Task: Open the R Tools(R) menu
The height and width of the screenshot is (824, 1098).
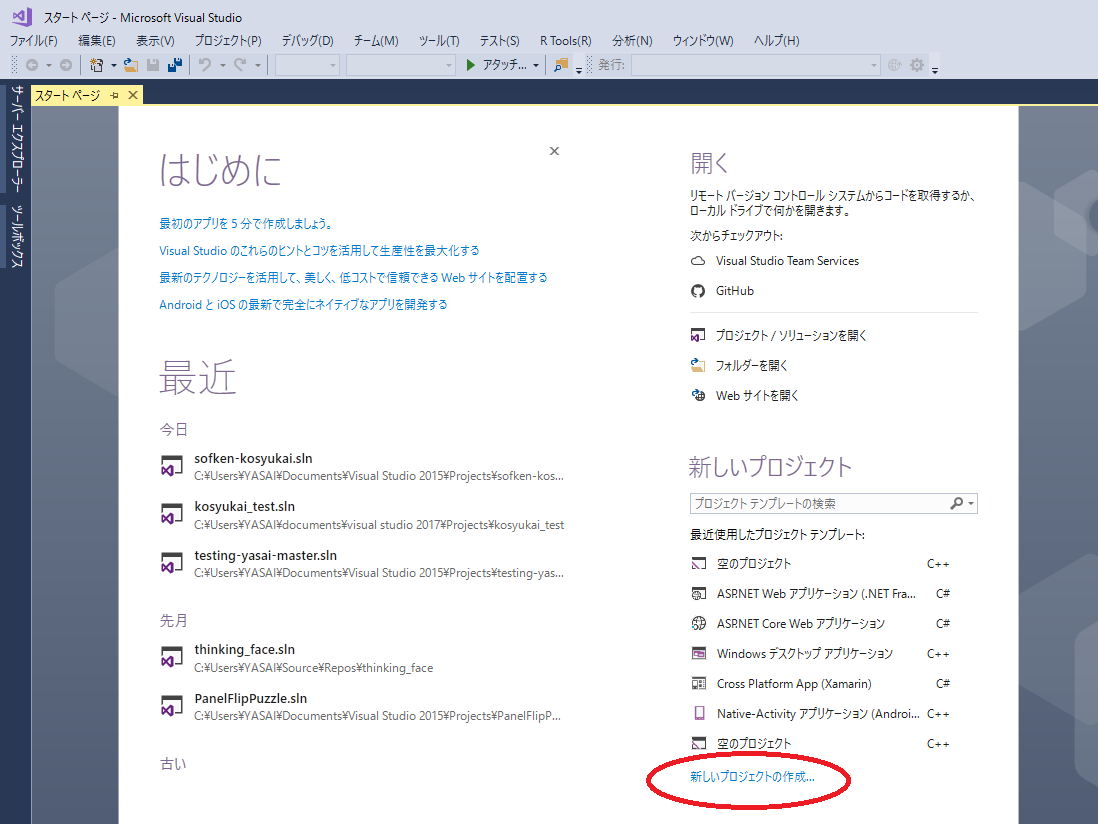Action: (x=565, y=41)
